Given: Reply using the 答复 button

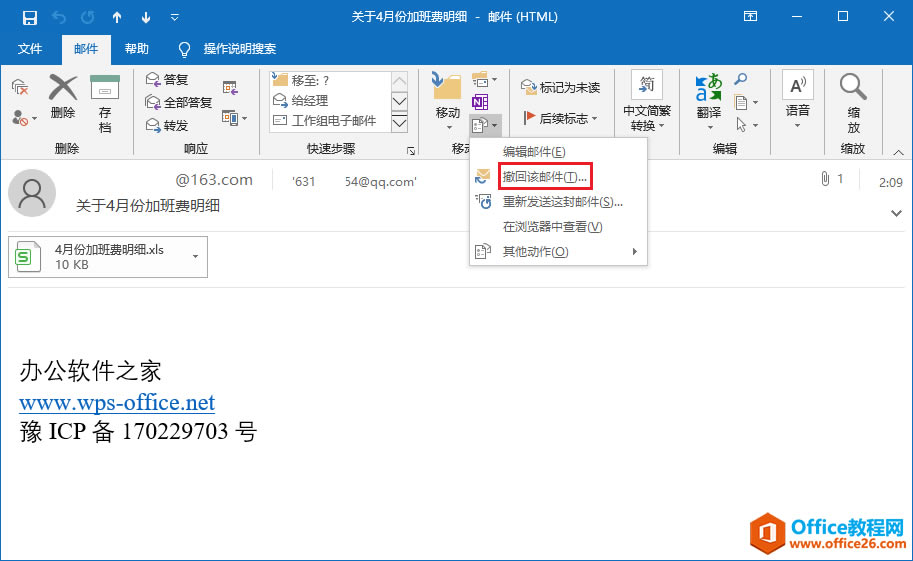Looking at the screenshot, I should point(167,79).
